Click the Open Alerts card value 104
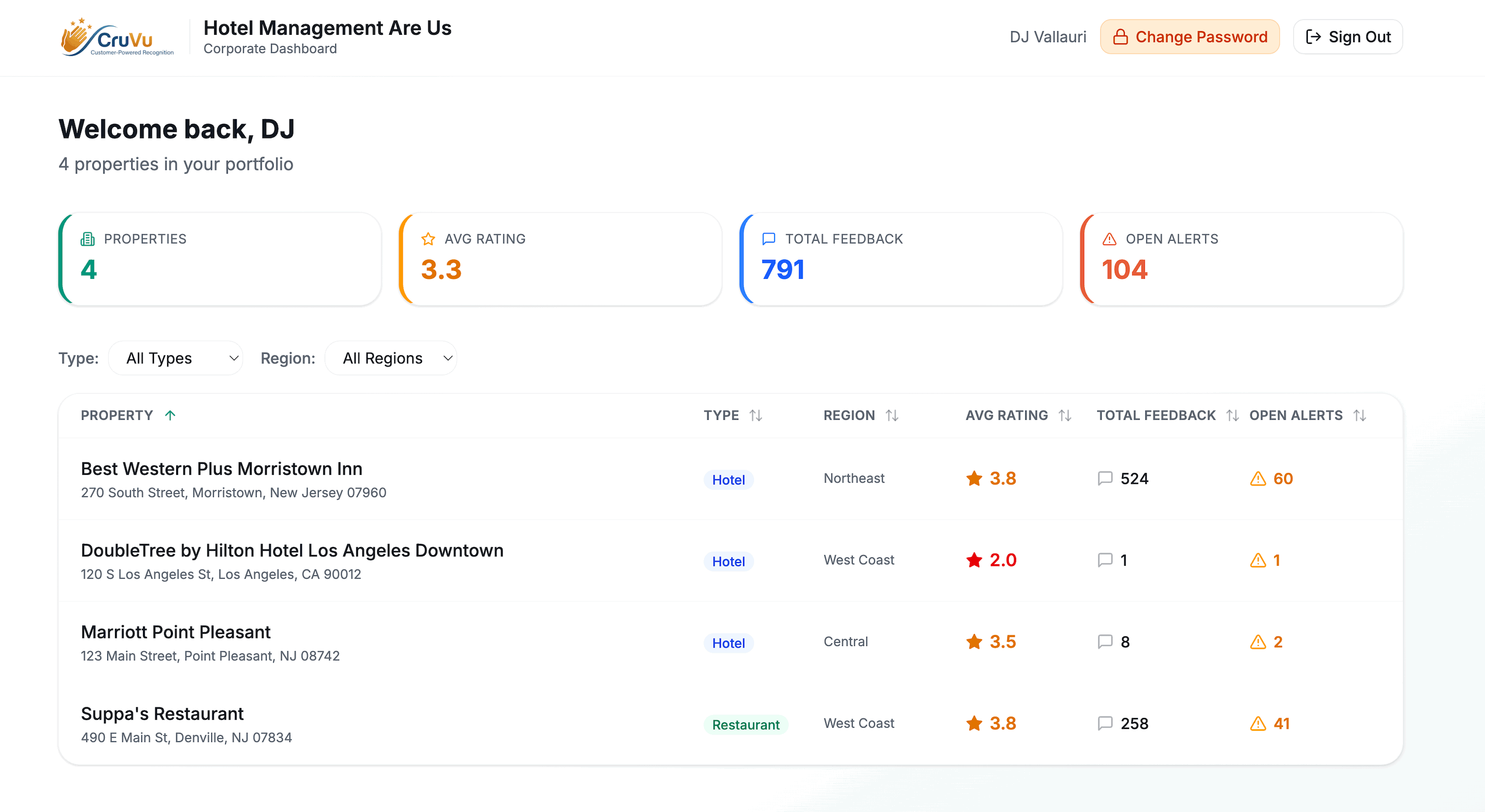1485x812 pixels. 1125,269
